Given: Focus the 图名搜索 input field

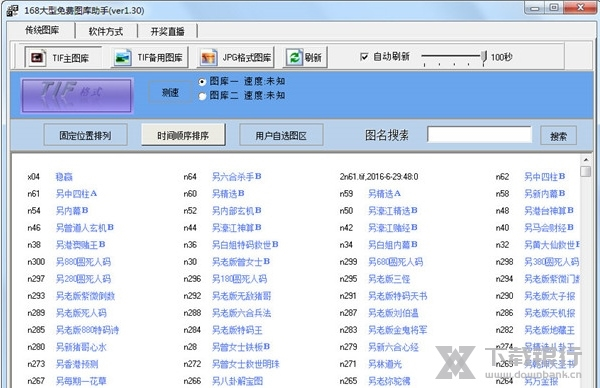Looking at the screenshot, I should tap(480, 134).
